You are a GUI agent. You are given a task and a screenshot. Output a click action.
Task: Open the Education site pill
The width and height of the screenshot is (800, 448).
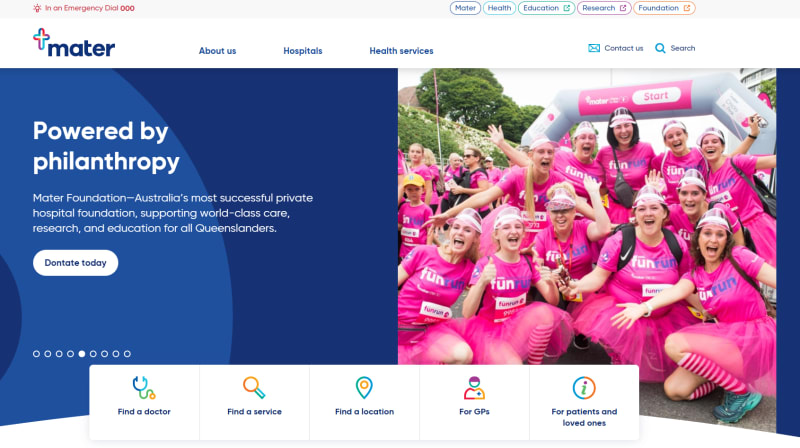click(546, 8)
